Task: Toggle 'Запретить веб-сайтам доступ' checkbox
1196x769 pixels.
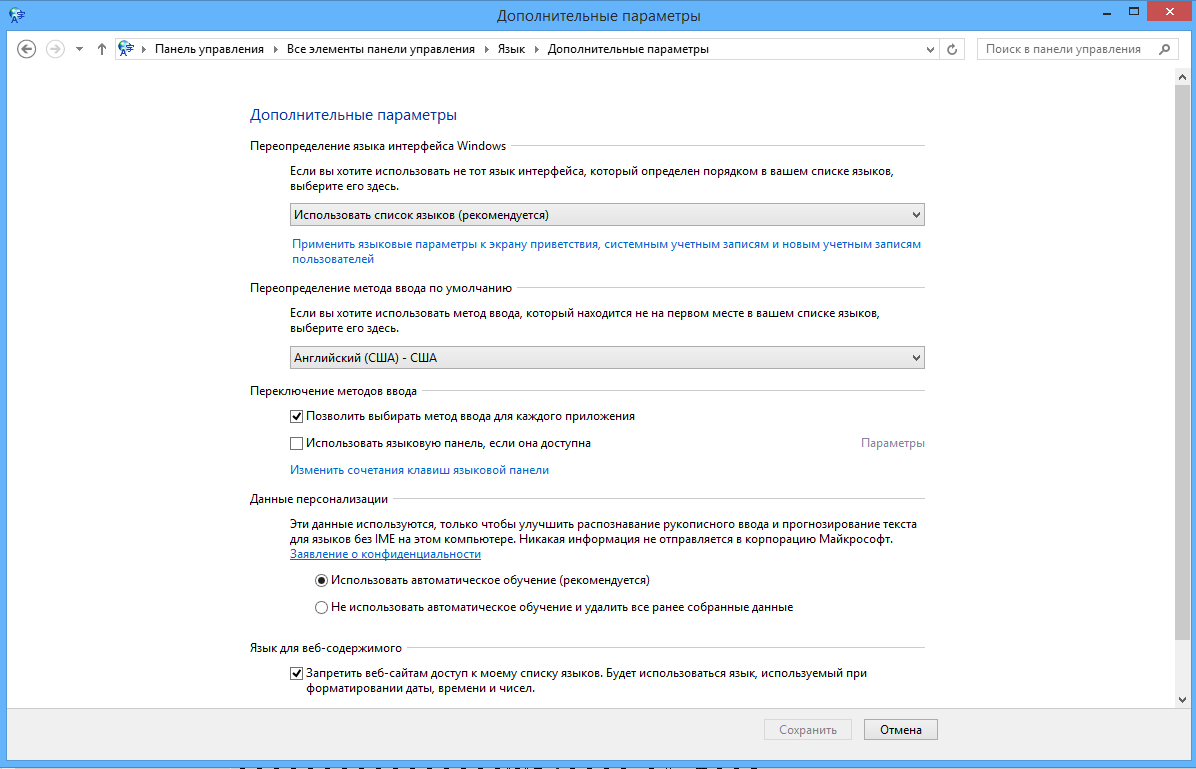Action: [x=297, y=674]
